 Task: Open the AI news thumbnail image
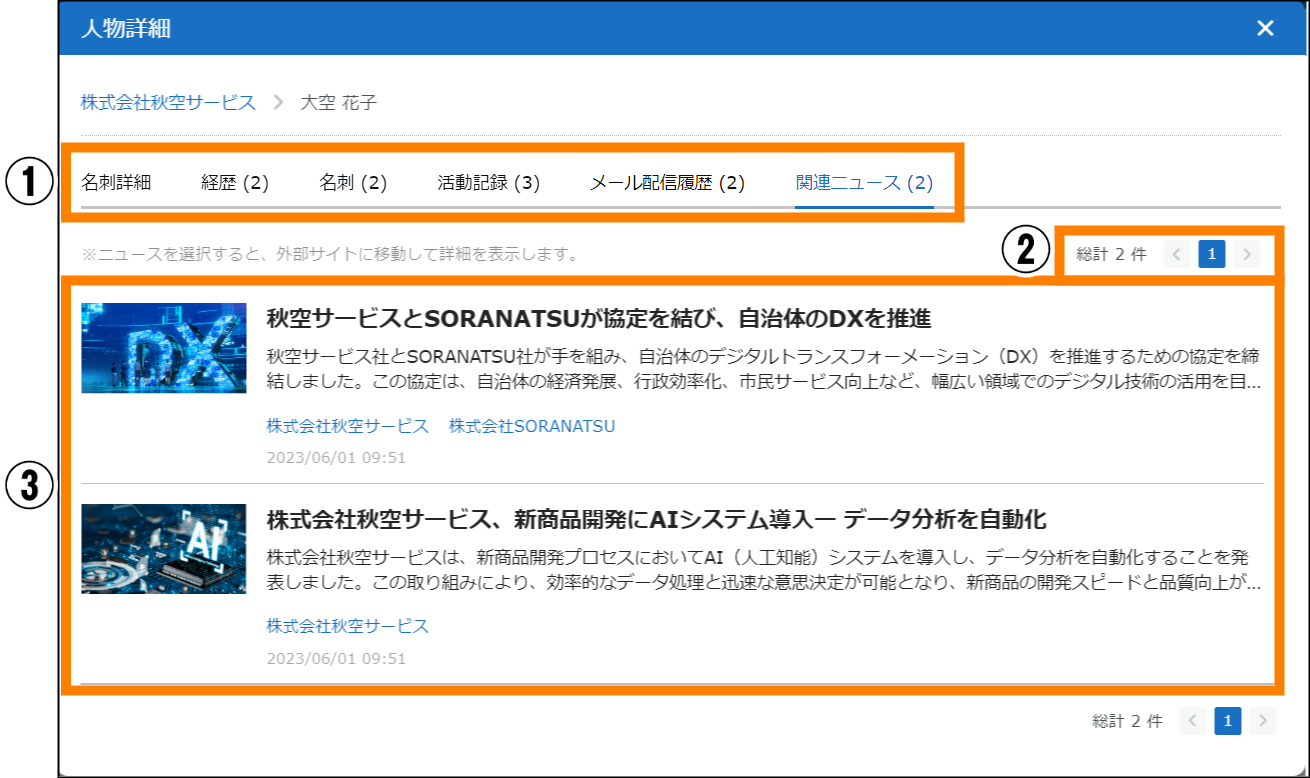click(x=164, y=549)
